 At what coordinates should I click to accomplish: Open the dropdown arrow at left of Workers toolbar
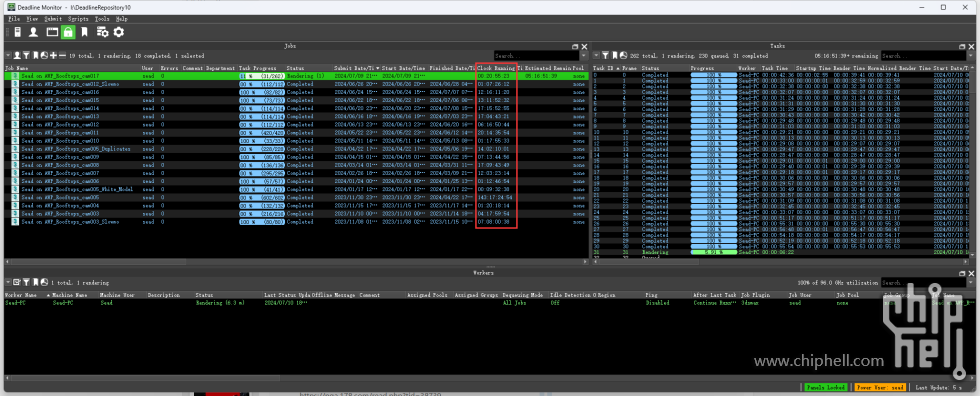tap(8, 282)
